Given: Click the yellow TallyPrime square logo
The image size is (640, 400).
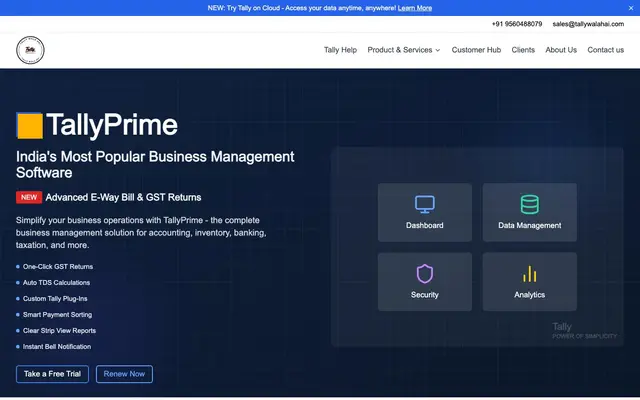Looking at the screenshot, I should (29, 125).
